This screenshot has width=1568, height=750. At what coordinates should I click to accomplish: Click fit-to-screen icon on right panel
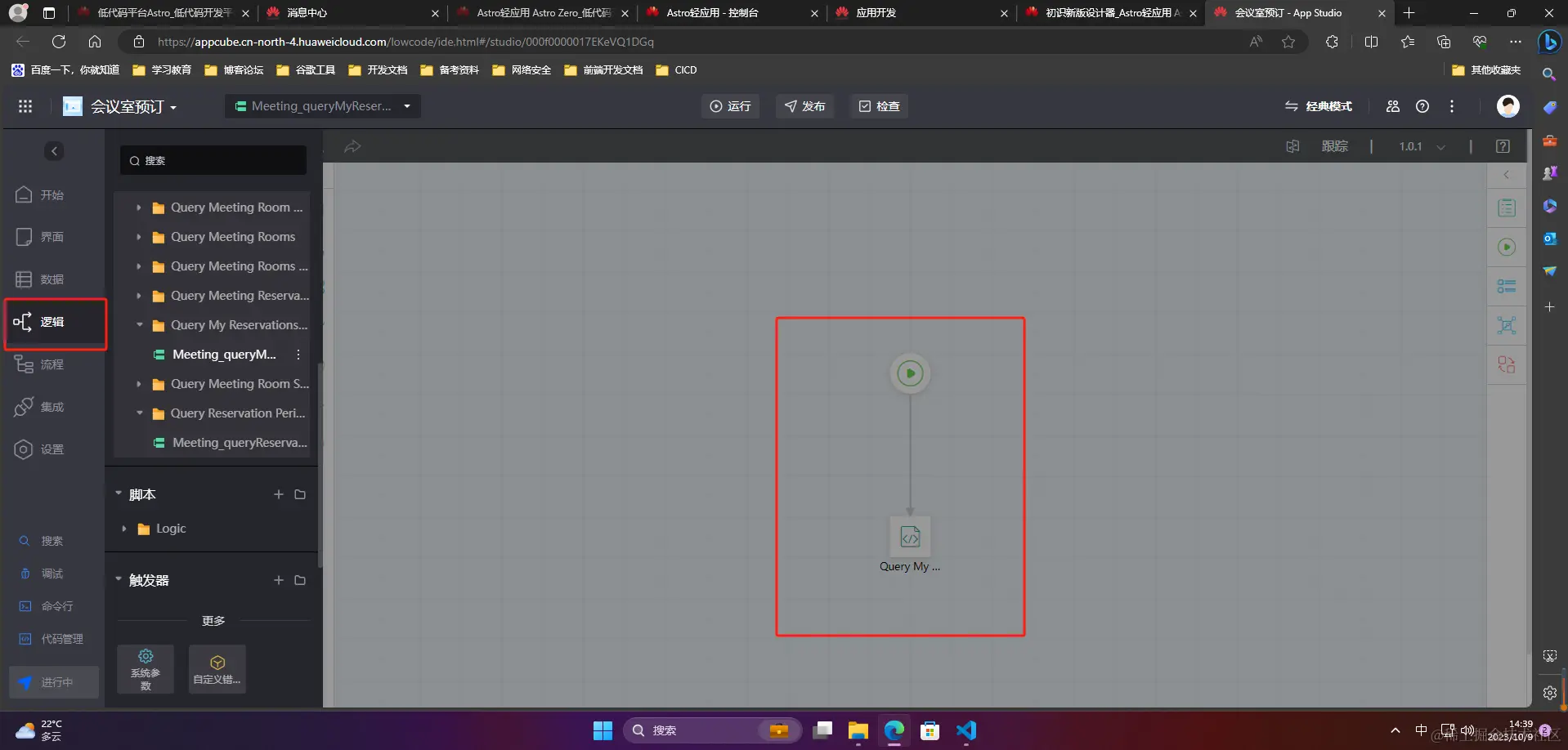[1507, 325]
